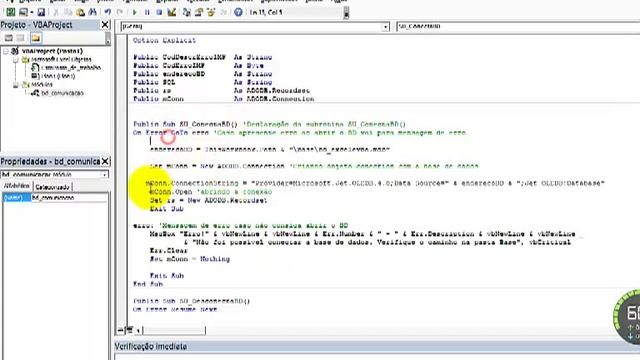Select bd_comunicacao module in tree
Screen dimensions: 640x360
point(62,93)
